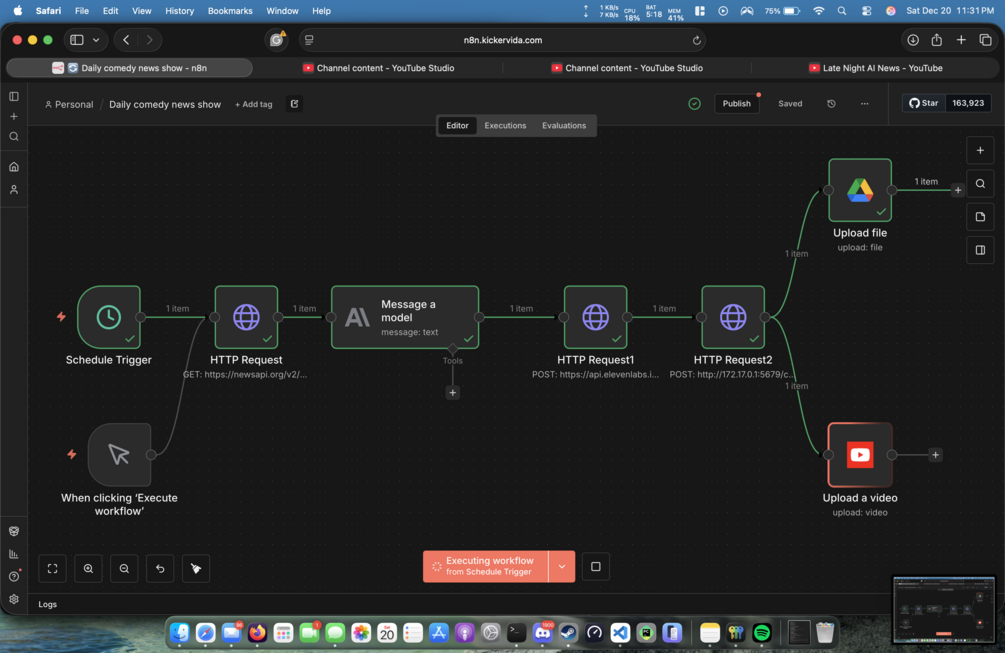Show Safari tab overview
Screen dimensions: 1005x653
[x=985, y=40]
